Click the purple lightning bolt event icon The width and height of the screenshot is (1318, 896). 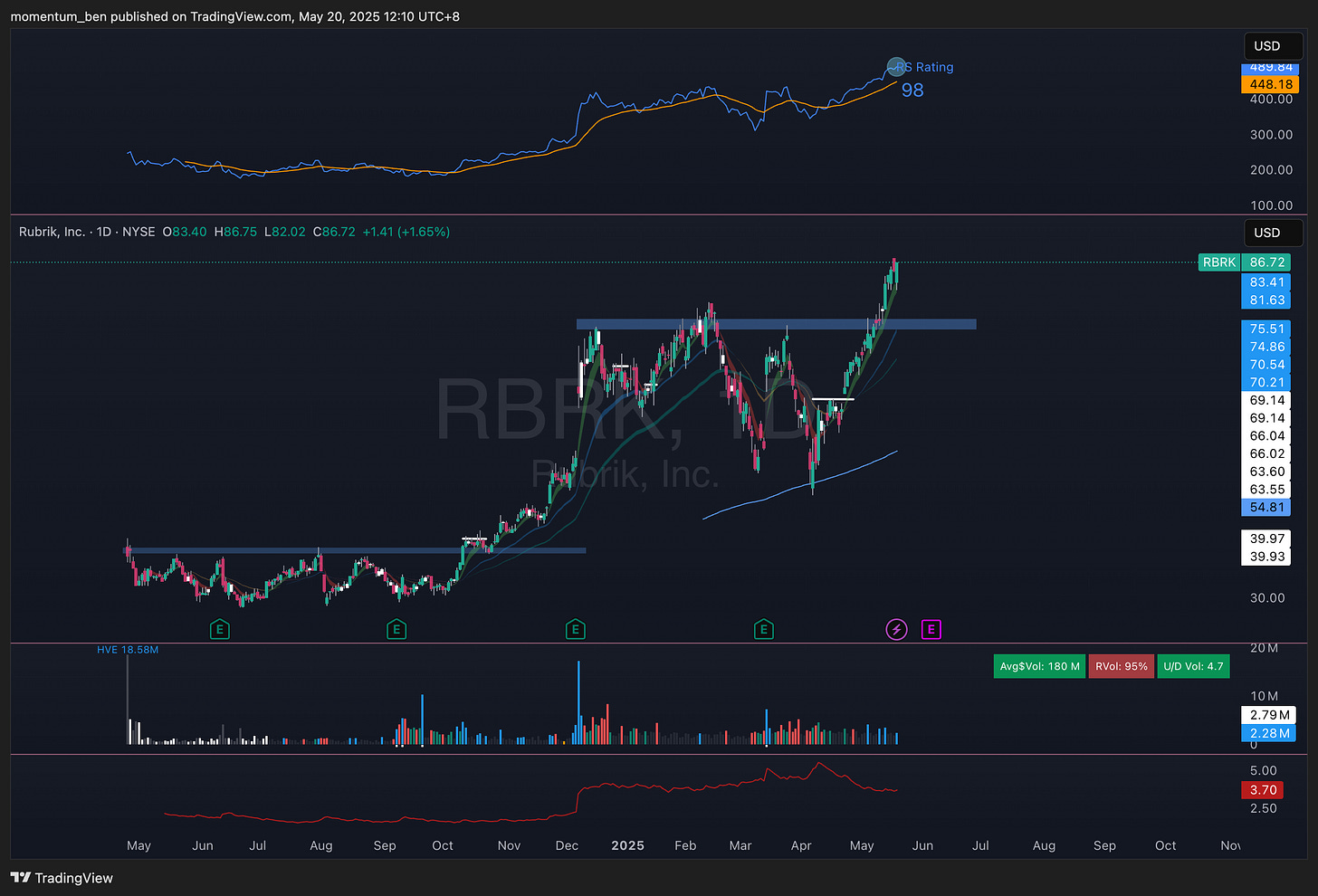tap(896, 629)
